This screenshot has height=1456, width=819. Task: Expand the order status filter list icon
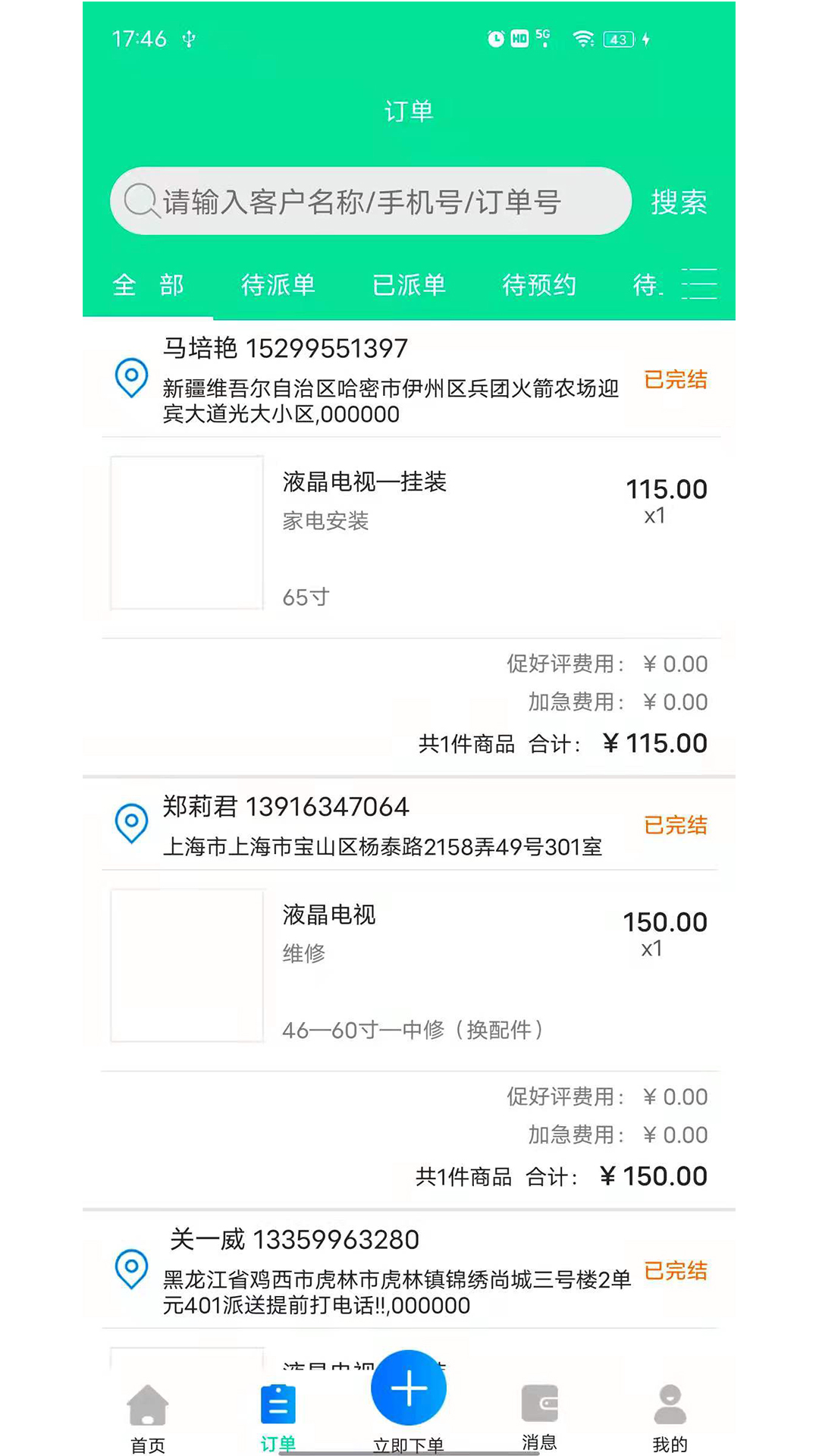point(698,284)
